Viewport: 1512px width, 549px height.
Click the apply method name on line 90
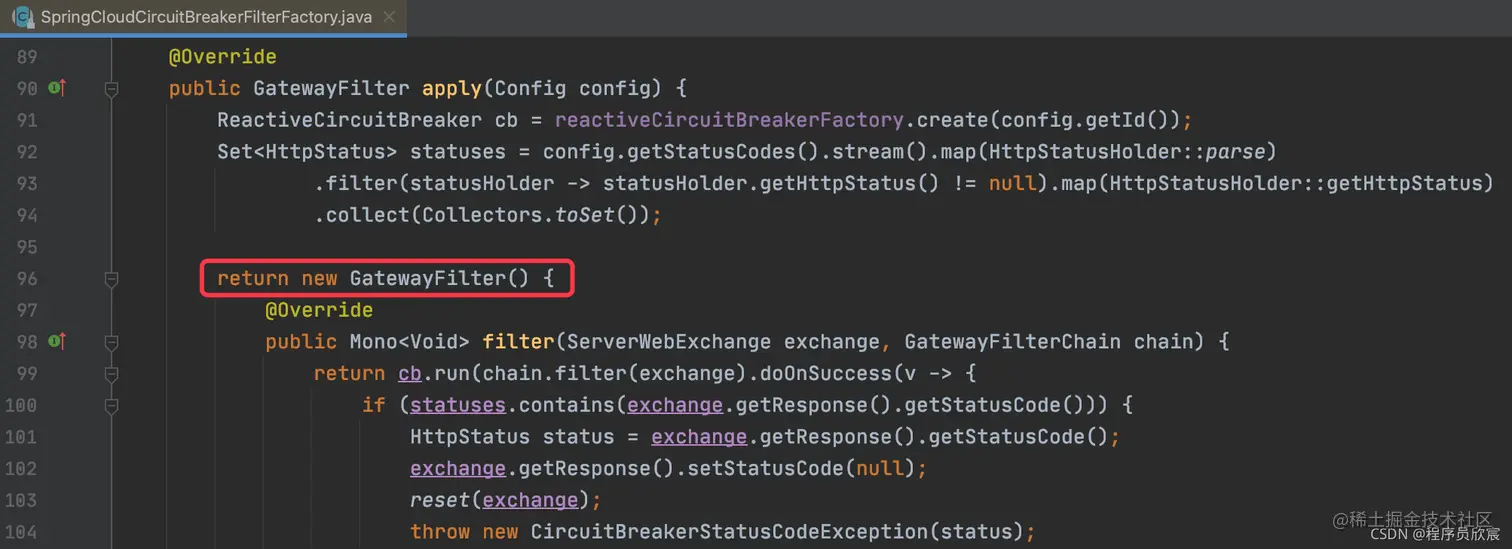452,89
